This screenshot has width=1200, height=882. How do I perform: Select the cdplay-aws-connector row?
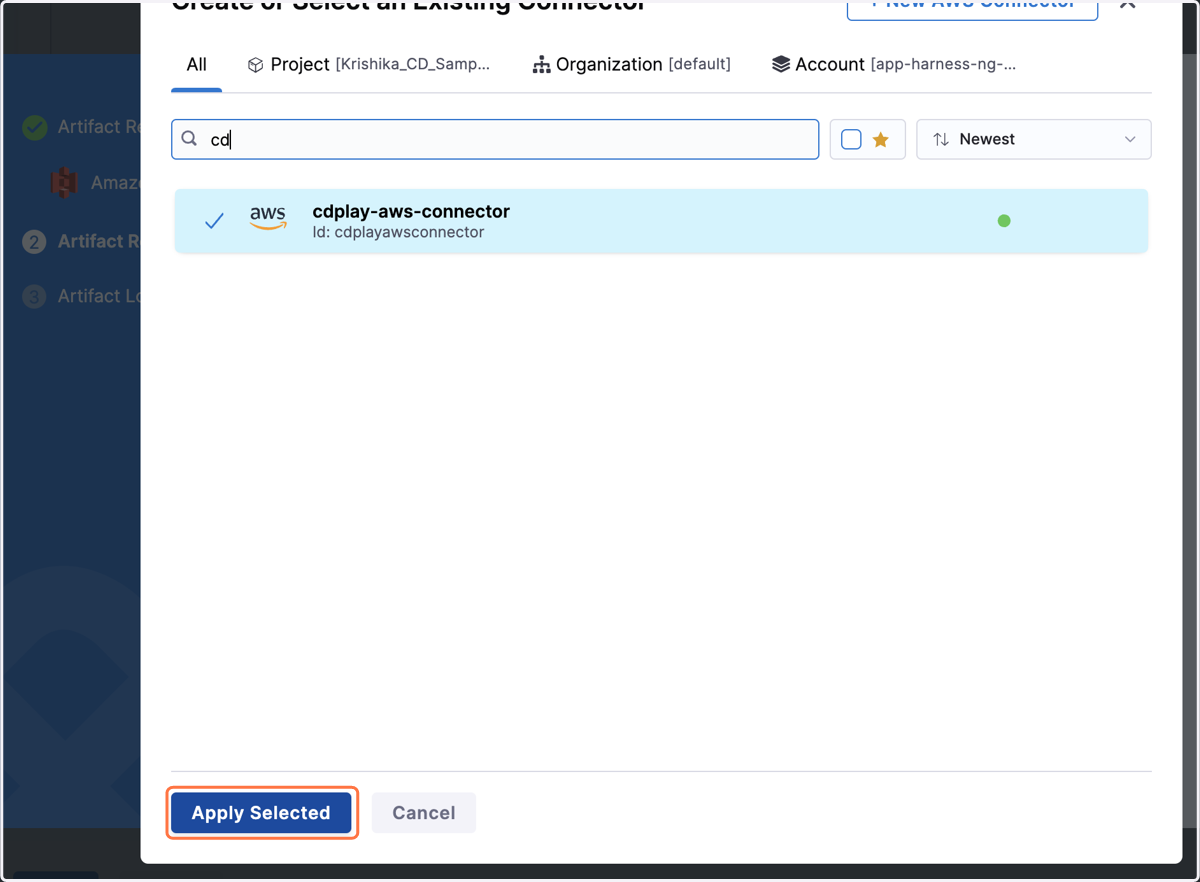coord(661,221)
